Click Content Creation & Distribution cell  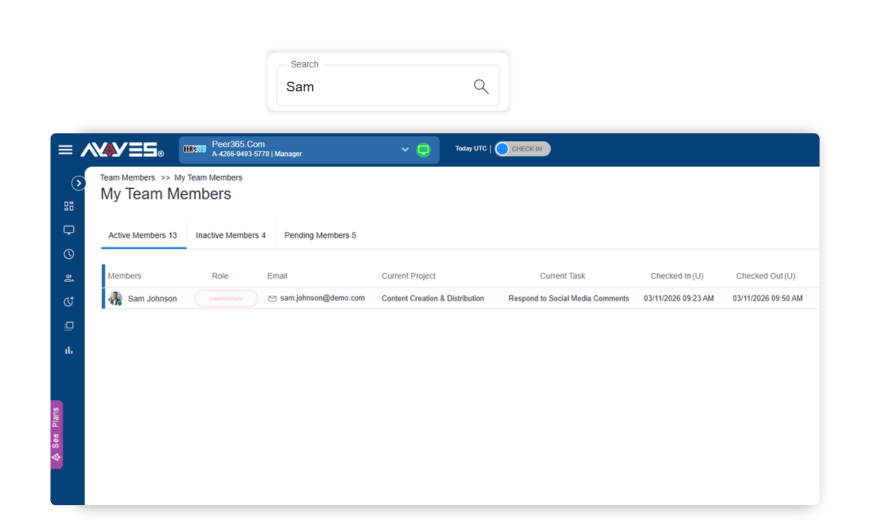coord(433,299)
